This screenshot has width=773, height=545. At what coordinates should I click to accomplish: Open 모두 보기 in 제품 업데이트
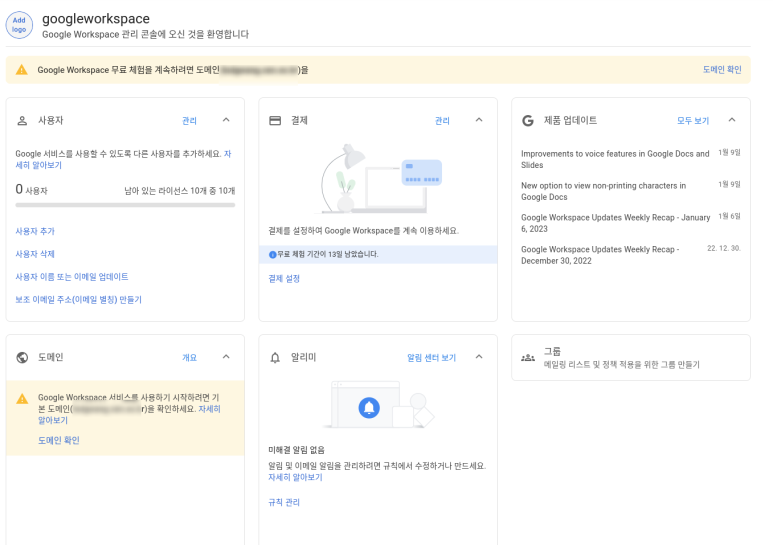tap(693, 121)
